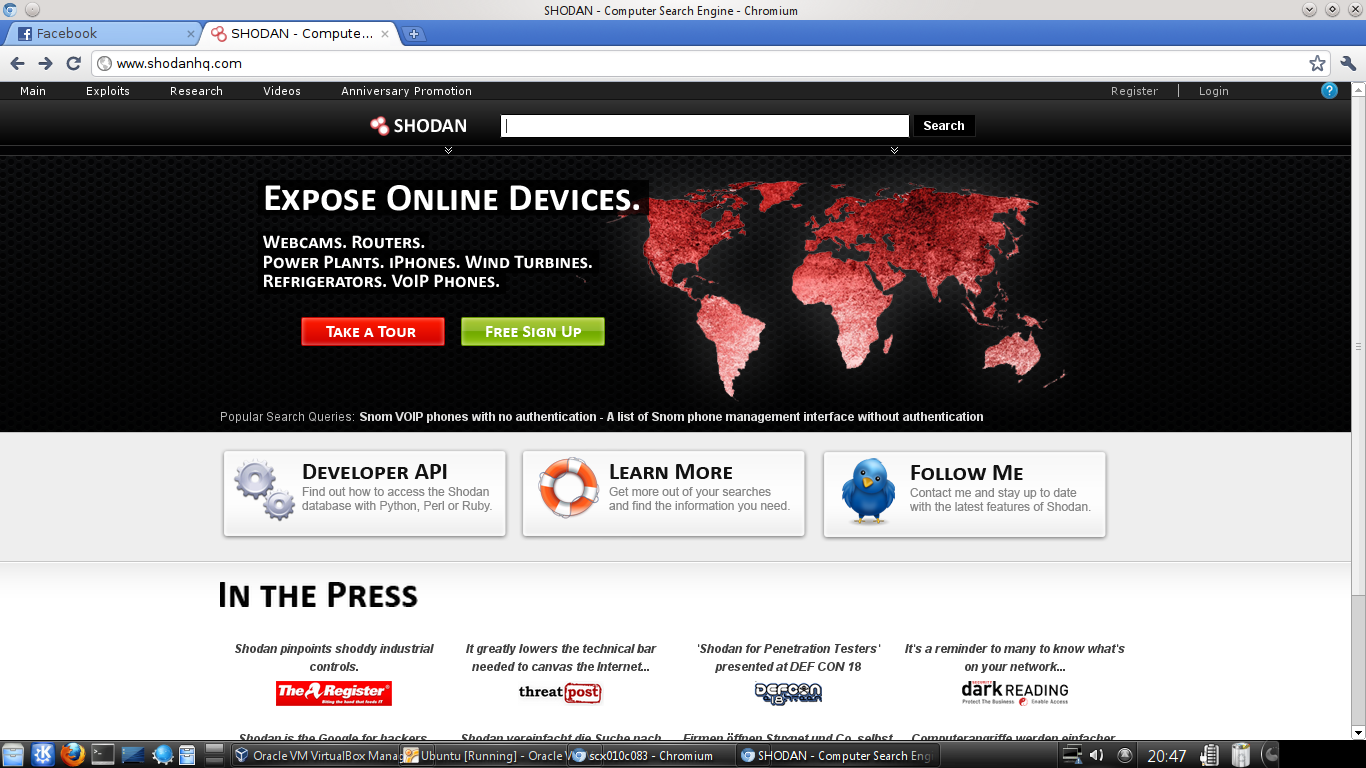Open the Videos menu item

[x=282, y=91]
